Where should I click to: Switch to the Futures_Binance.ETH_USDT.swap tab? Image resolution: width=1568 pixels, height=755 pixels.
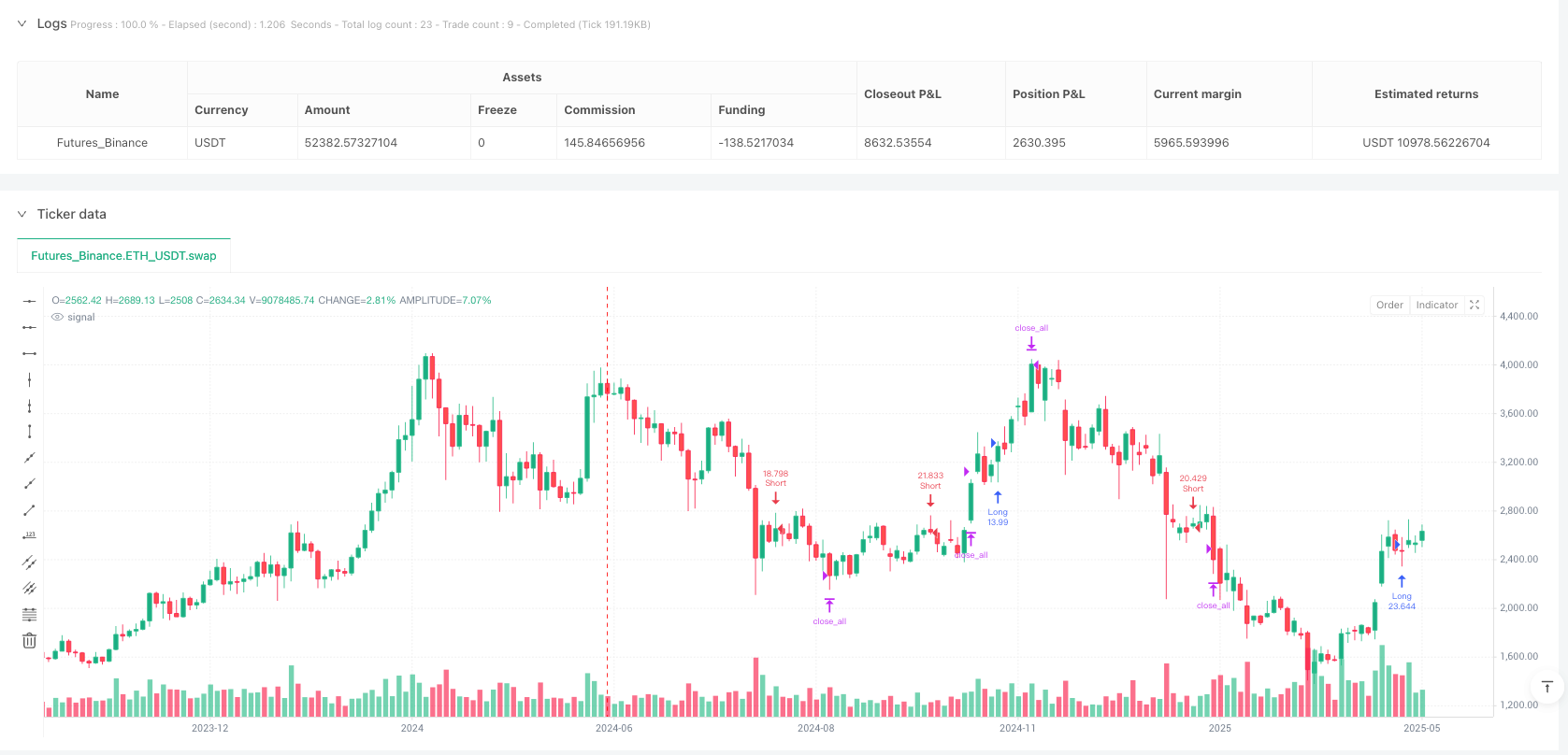point(123,255)
